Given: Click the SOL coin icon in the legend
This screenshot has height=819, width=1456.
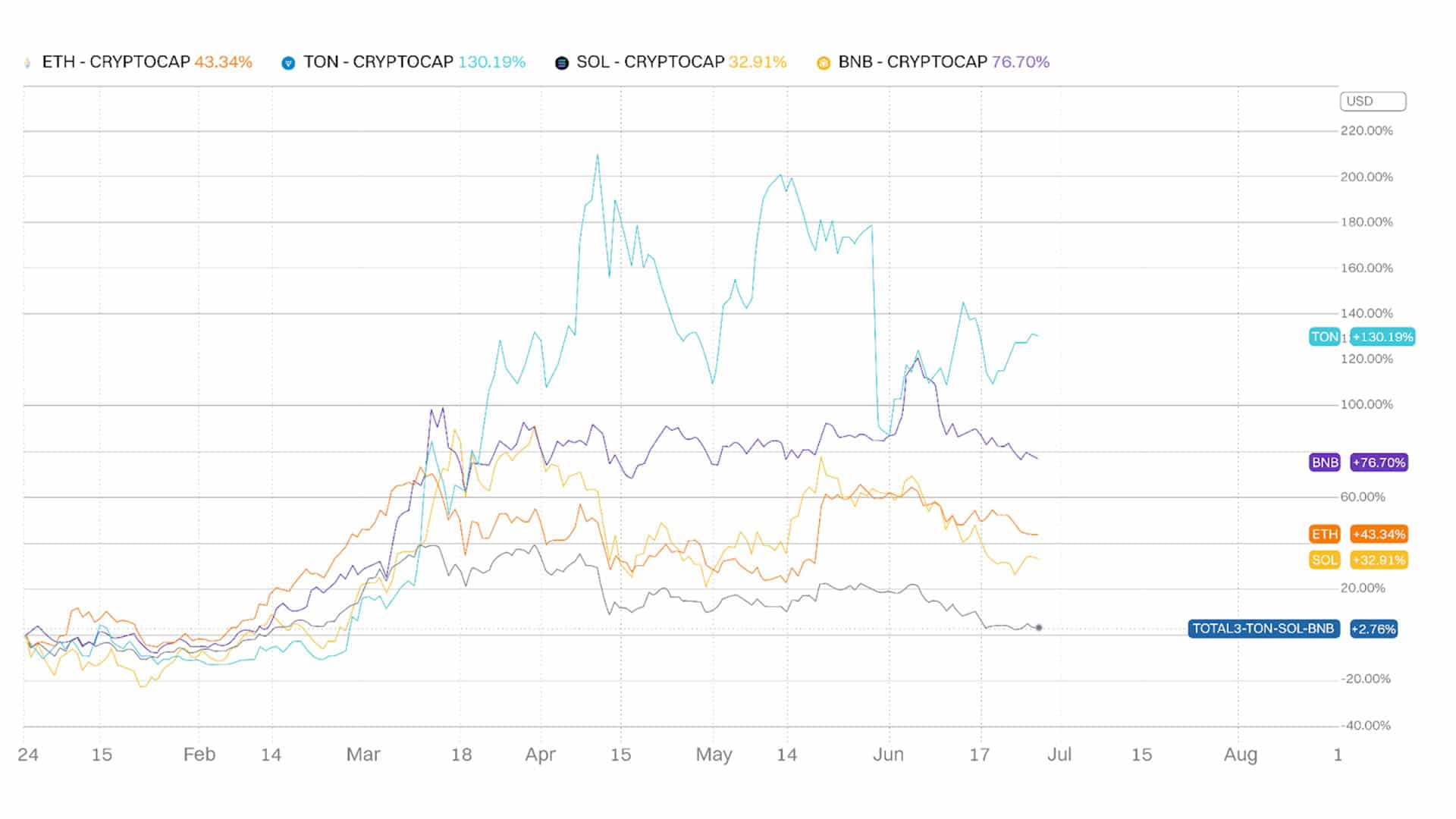Looking at the screenshot, I should [x=562, y=63].
